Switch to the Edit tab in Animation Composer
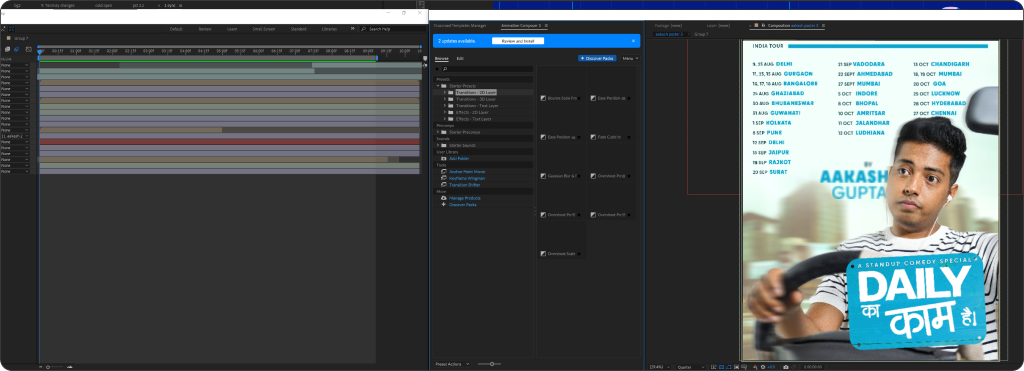Image resolution: width=1024 pixels, height=371 pixels. 460,58
